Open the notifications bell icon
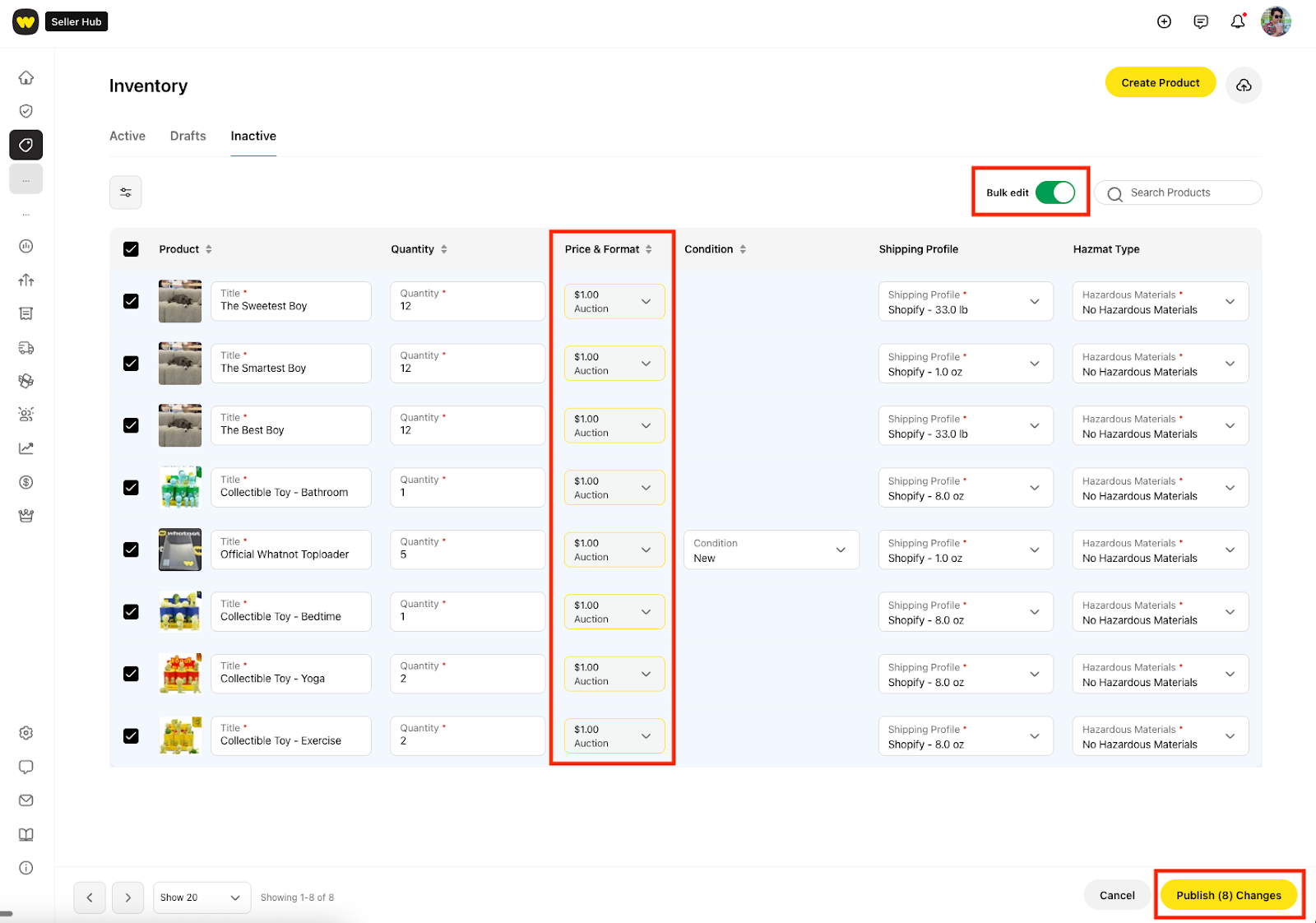This screenshot has height=923, width=1316. [1237, 22]
